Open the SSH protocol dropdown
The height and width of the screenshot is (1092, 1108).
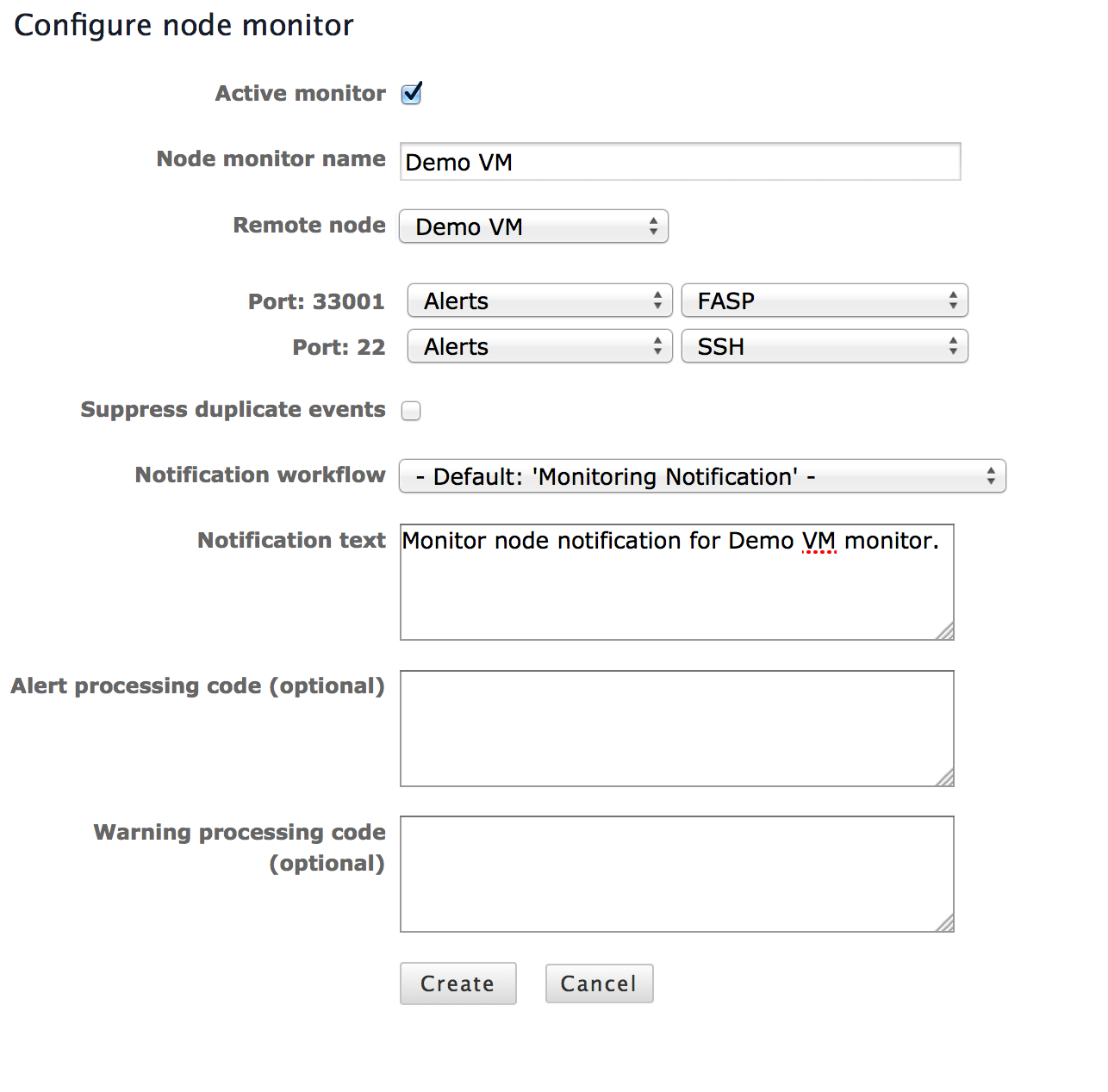(x=825, y=346)
